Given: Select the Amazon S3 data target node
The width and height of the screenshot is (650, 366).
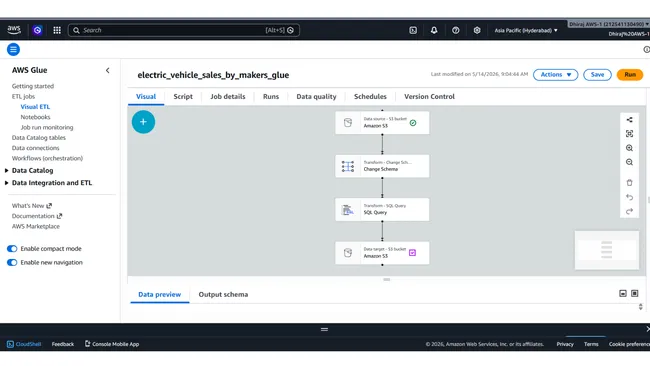Looking at the screenshot, I should [382, 253].
